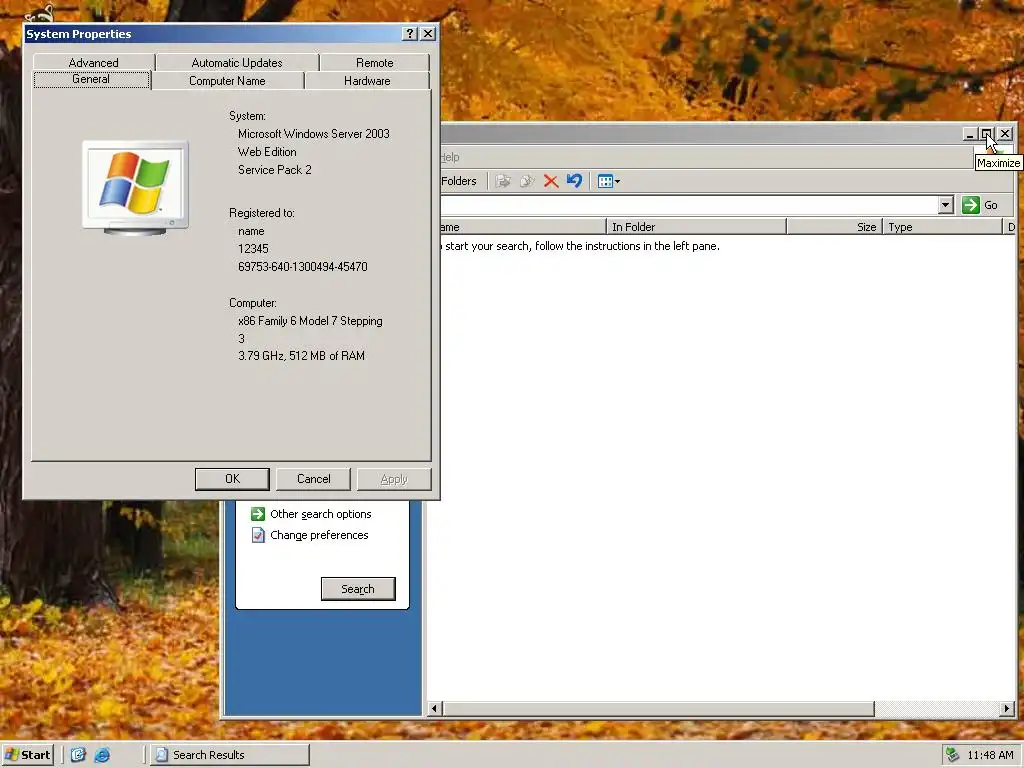
Task: Close the Search Results window
Action: click(1006, 134)
